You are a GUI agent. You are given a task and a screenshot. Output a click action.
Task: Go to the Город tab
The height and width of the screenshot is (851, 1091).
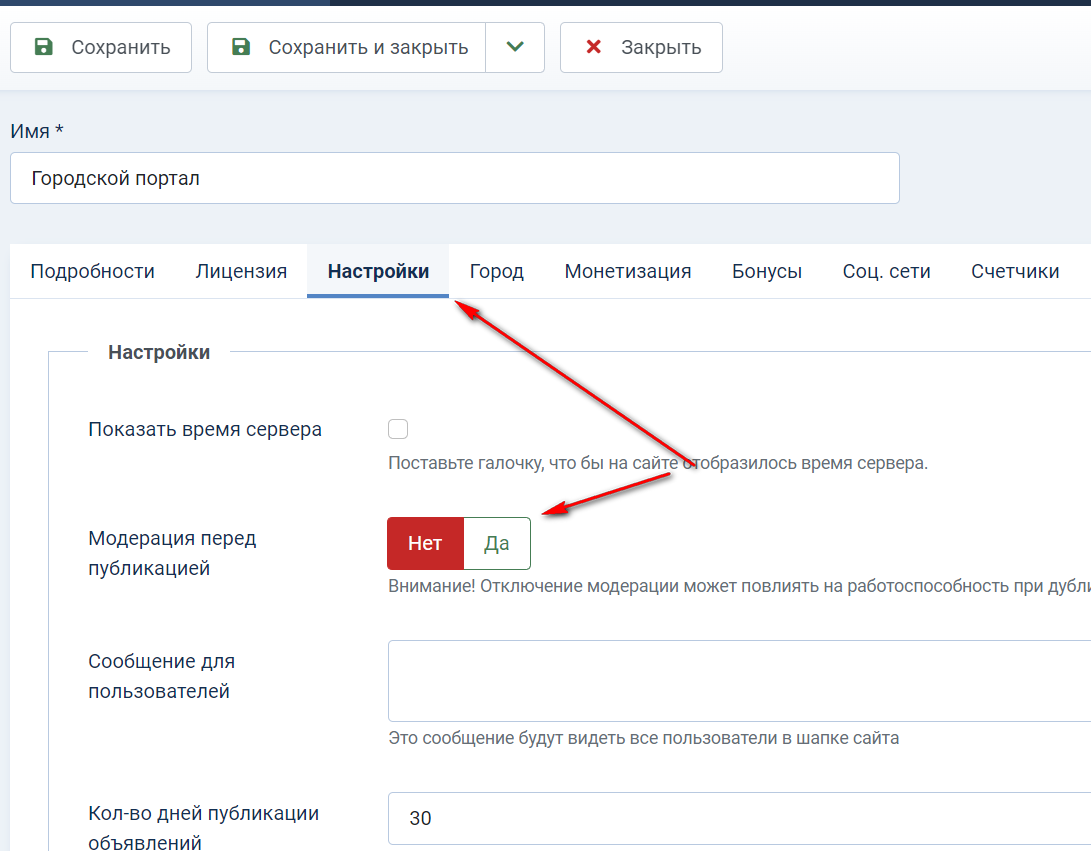coord(496,271)
